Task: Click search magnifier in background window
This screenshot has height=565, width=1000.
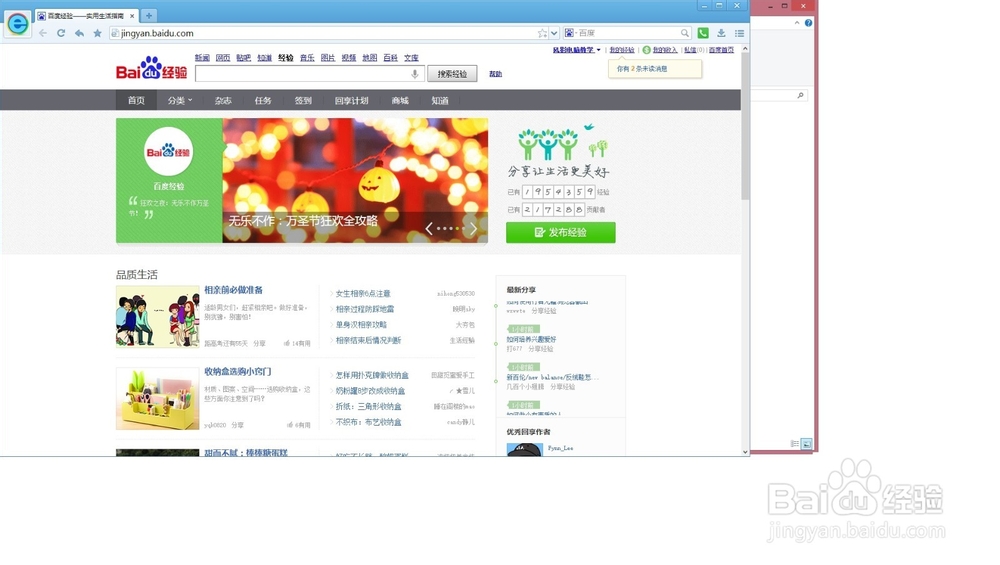Action: coord(800,95)
